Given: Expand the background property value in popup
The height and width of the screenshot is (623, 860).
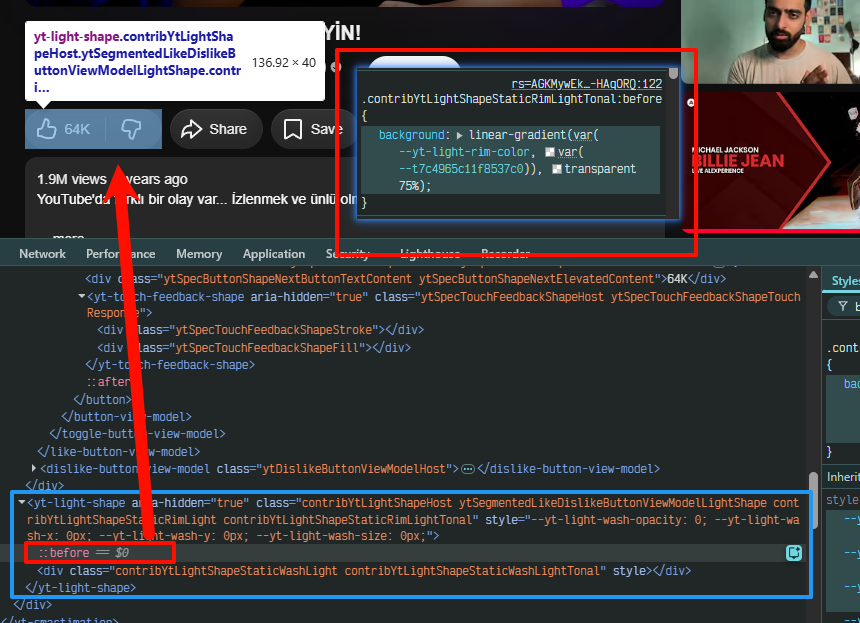Looking at the screenshot, I should click(x=460, y=135).
